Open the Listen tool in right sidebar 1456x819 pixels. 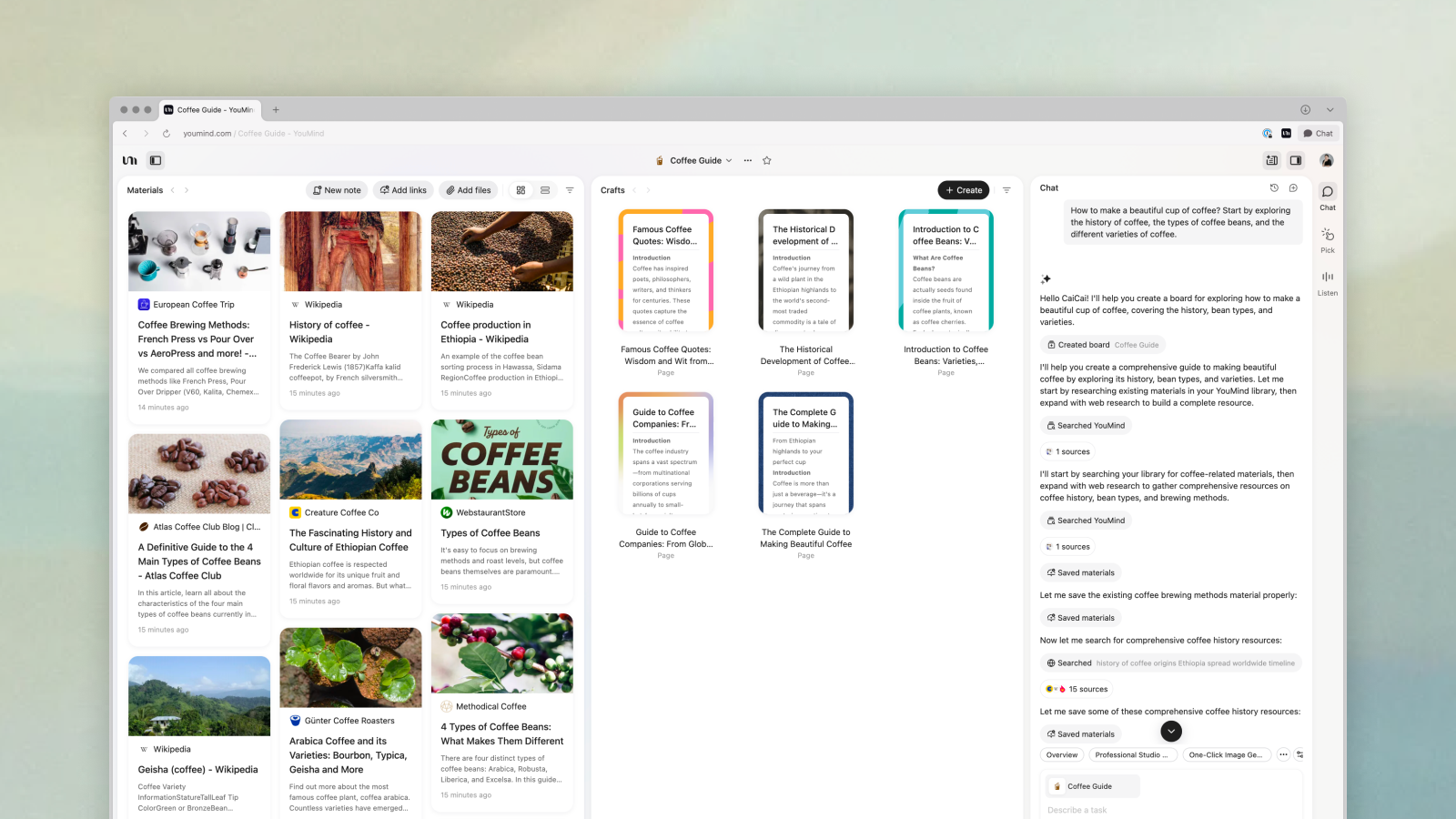pos(1328,282)
